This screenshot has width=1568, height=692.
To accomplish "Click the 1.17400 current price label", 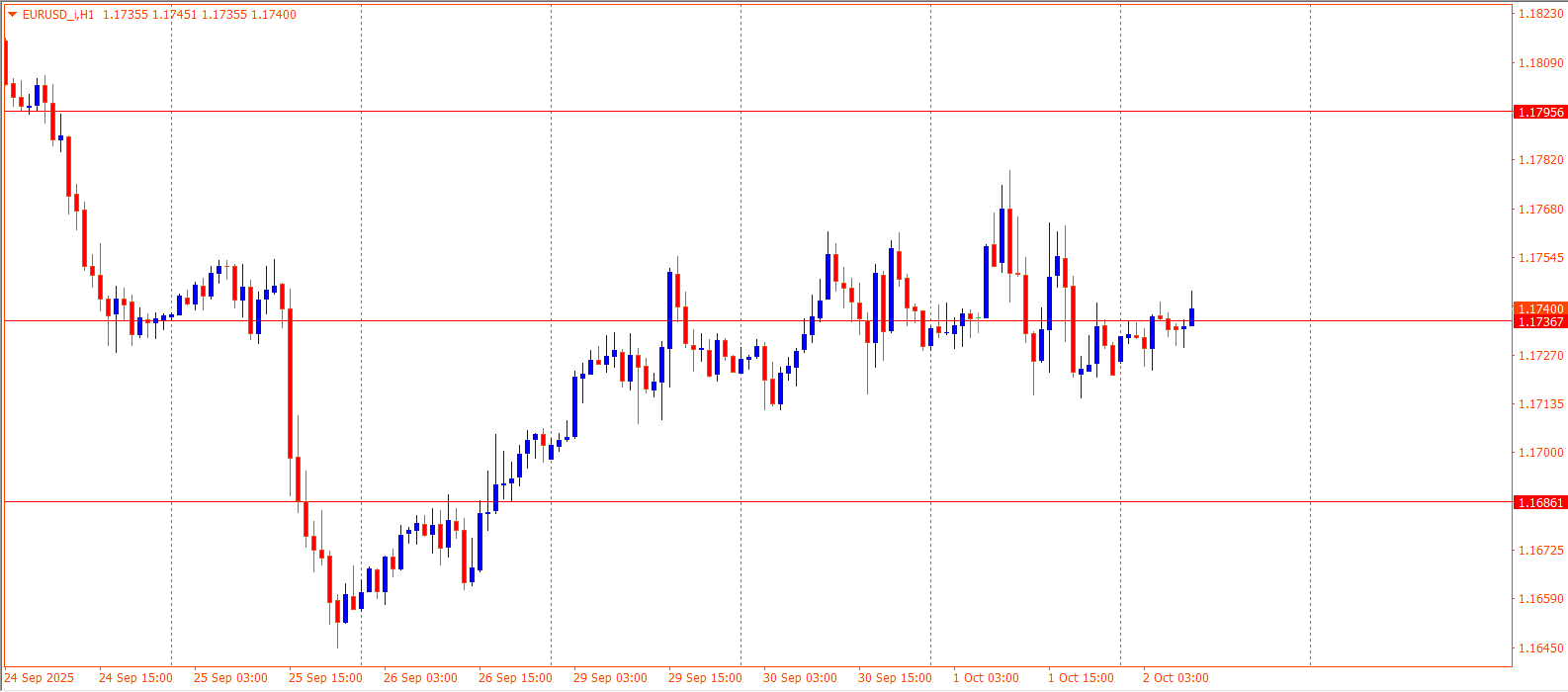I will [1540, 309].
